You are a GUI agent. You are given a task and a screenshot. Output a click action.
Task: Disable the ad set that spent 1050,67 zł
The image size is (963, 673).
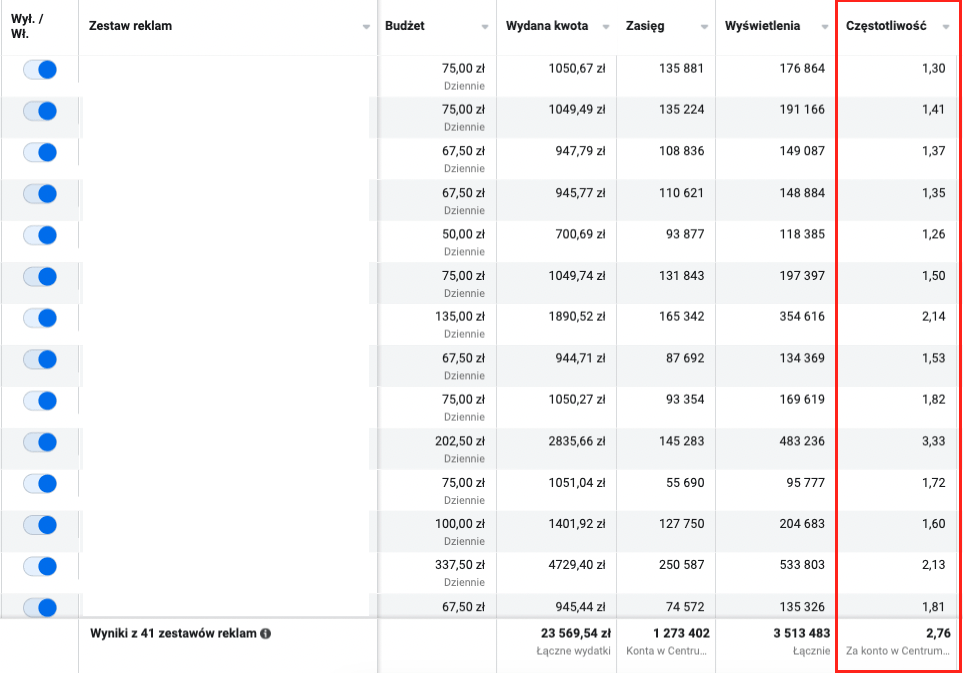tap(40, 70)
